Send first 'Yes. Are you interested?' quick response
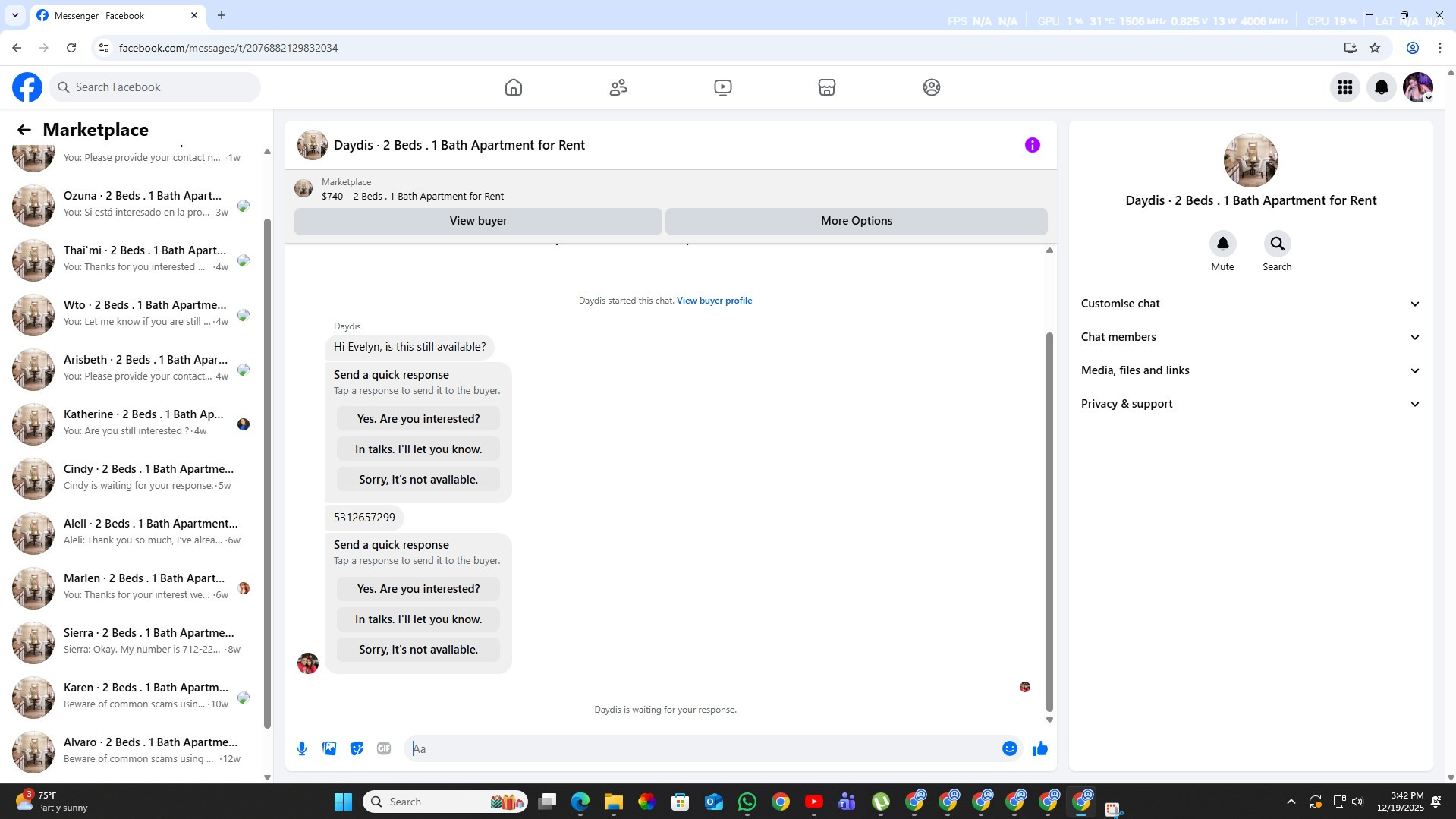1456x819 pixels. coord(418,419)
